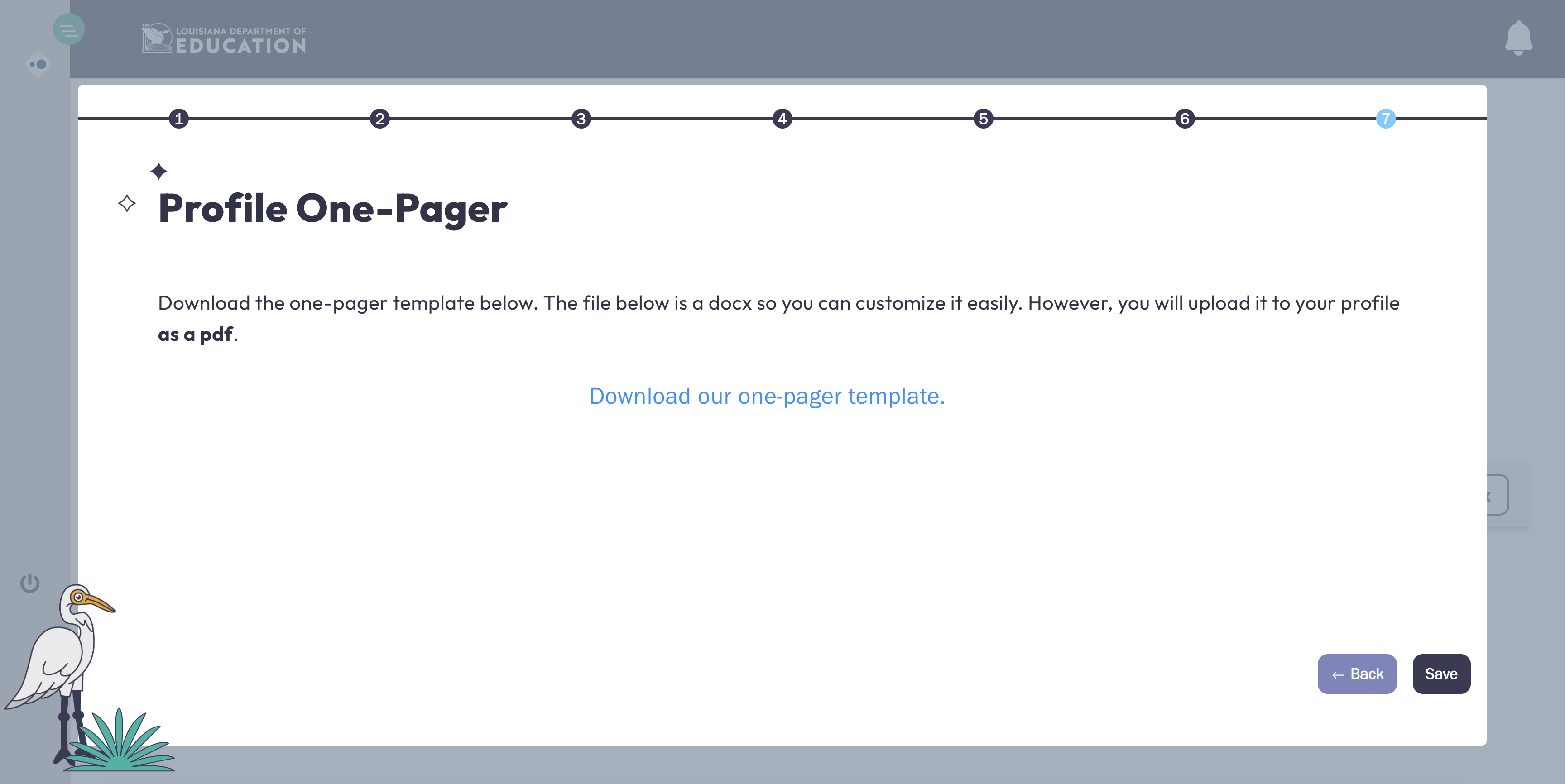Click the filled sparkle star above the title
The height and width of the screenshot is (784, 1565).
coord(158,171)
